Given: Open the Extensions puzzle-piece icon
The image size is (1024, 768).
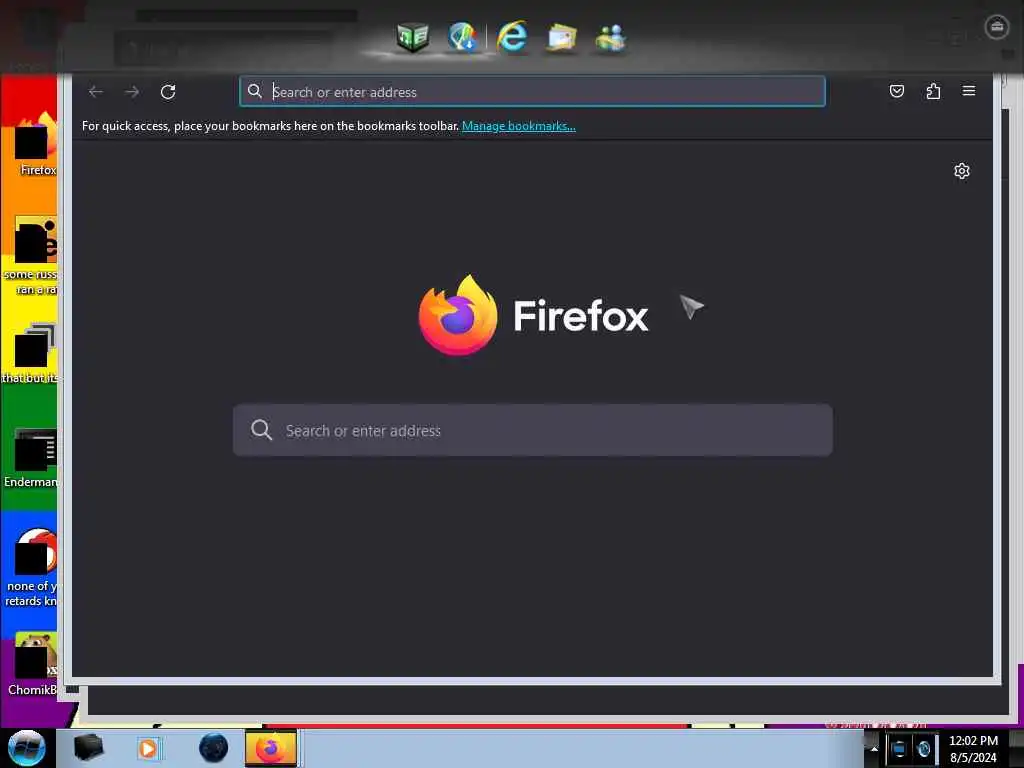Looking at the screenshot, I should coord(933,91).
